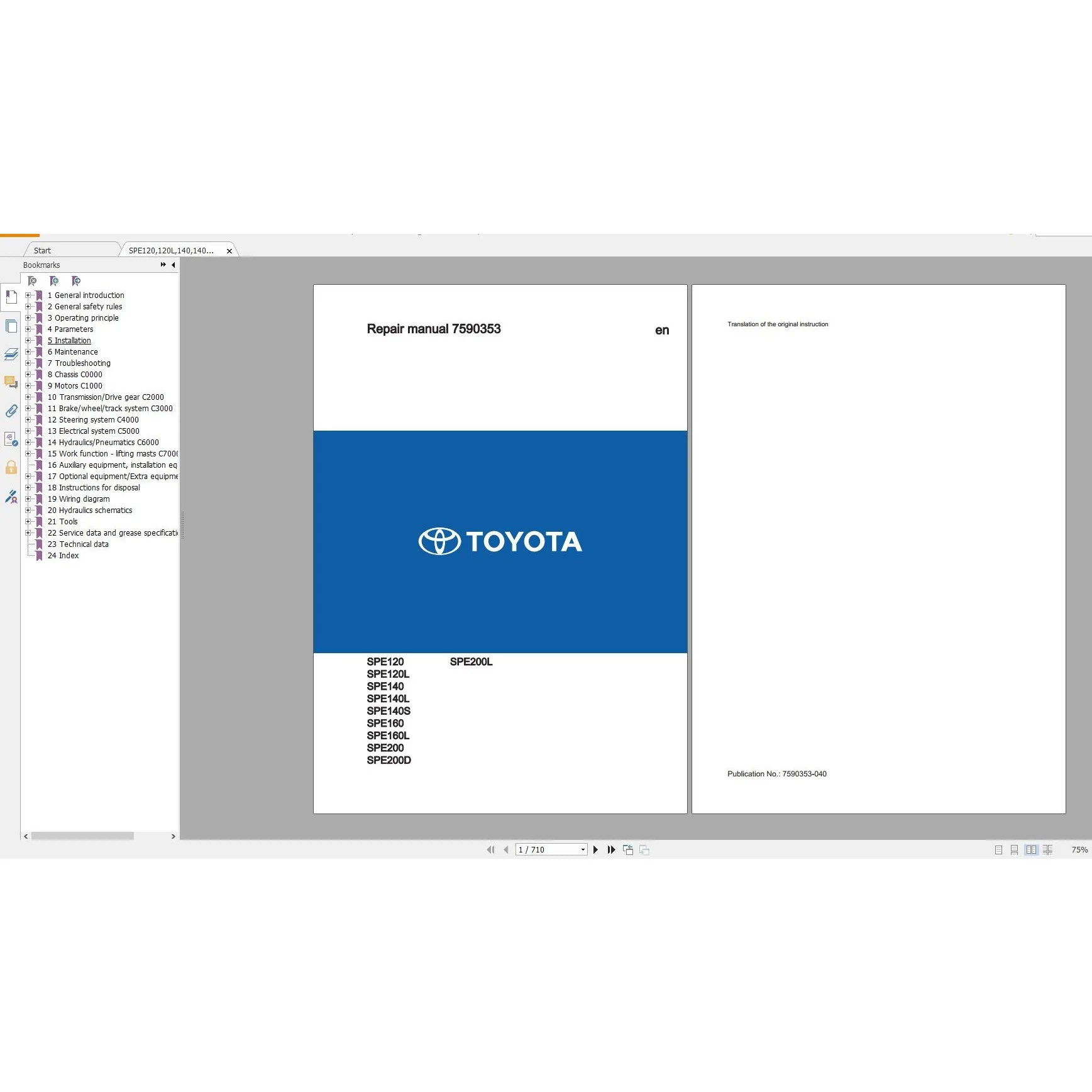Click bookmarks scrollbar left arrow
The height and width of the screenshot is (1092, 1092).
tap(26, 836)
